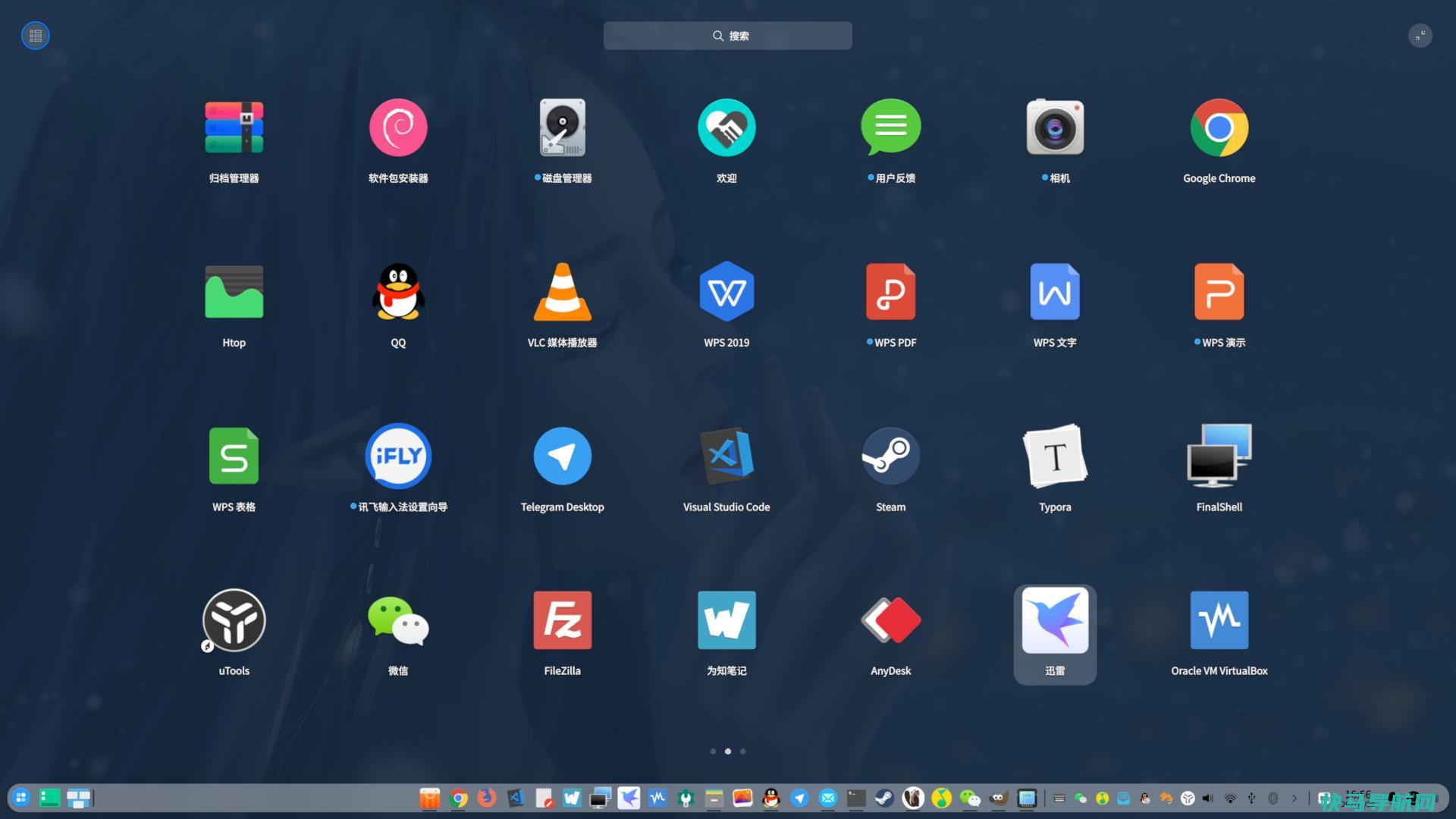Launch the highlighted 迅雷 app in grid

tap(1055, 634)
